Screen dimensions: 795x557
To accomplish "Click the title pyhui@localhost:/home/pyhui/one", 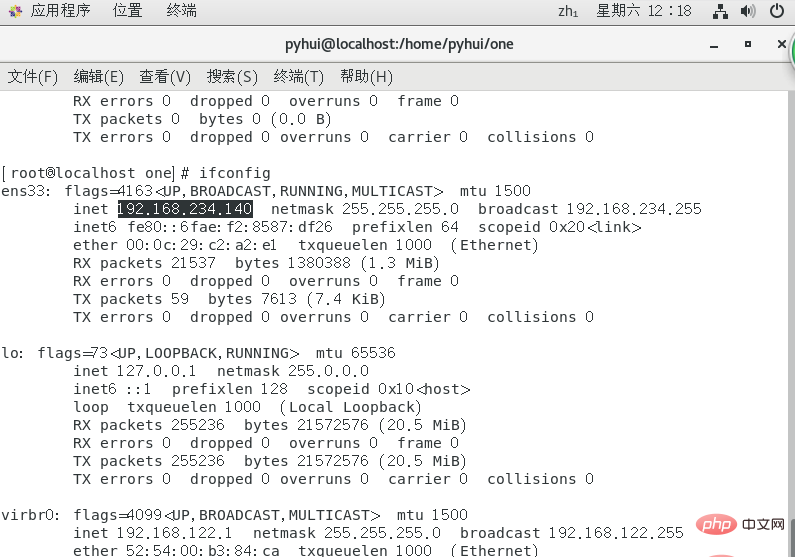I will [399, 44].
